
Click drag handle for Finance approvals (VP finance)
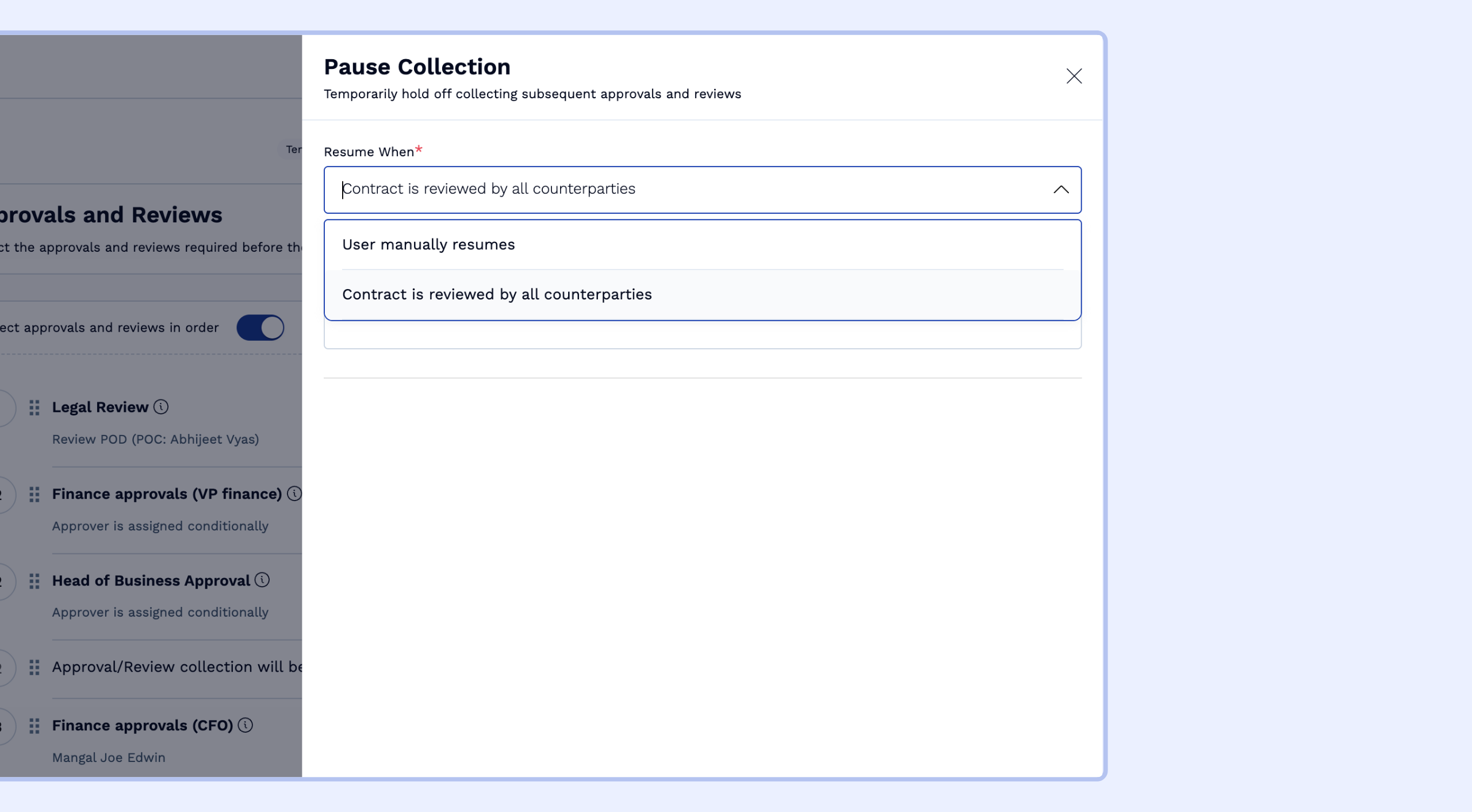click(34, 494)
